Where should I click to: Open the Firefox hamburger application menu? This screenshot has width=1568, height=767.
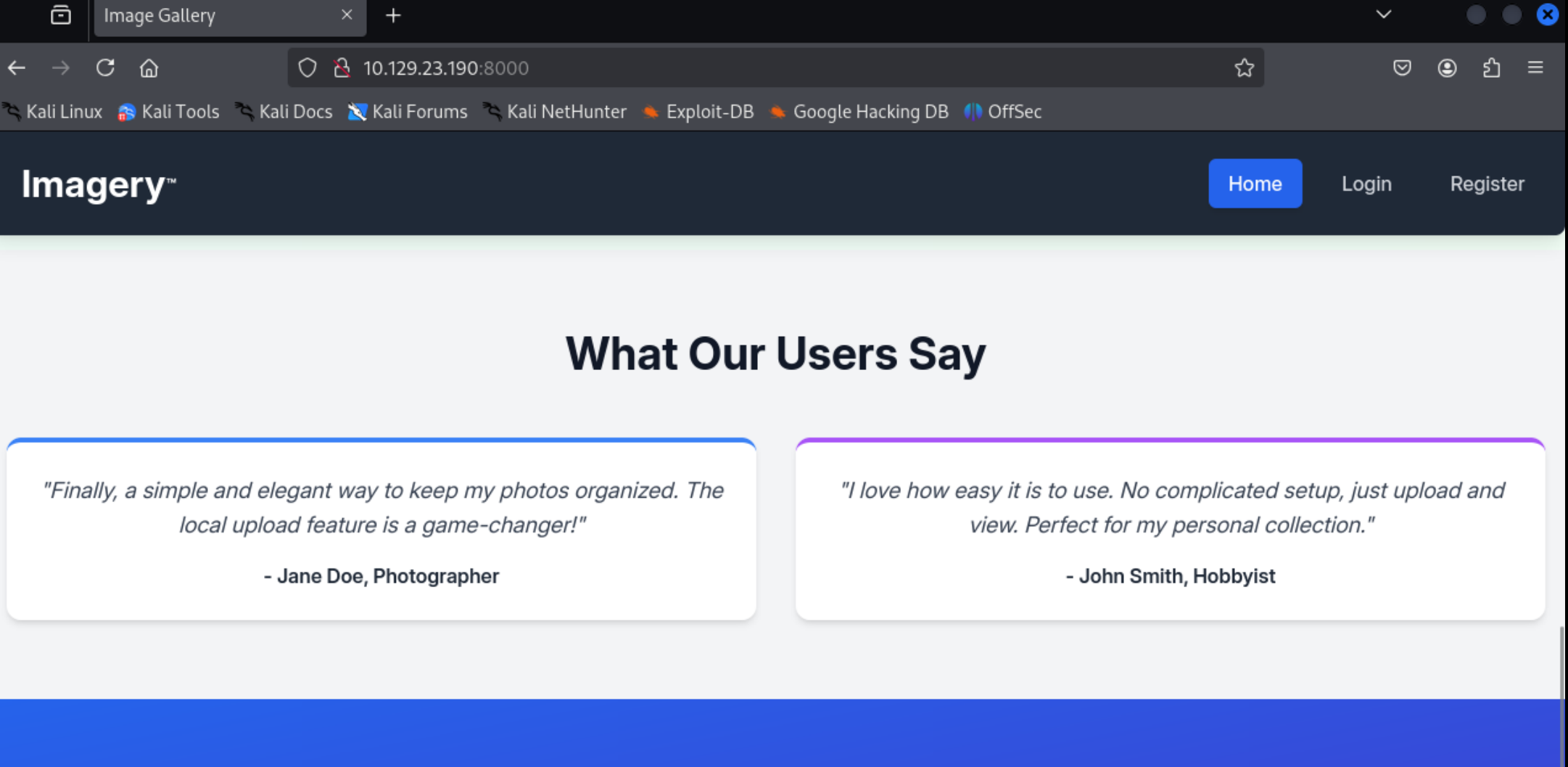click(1535, 68)
